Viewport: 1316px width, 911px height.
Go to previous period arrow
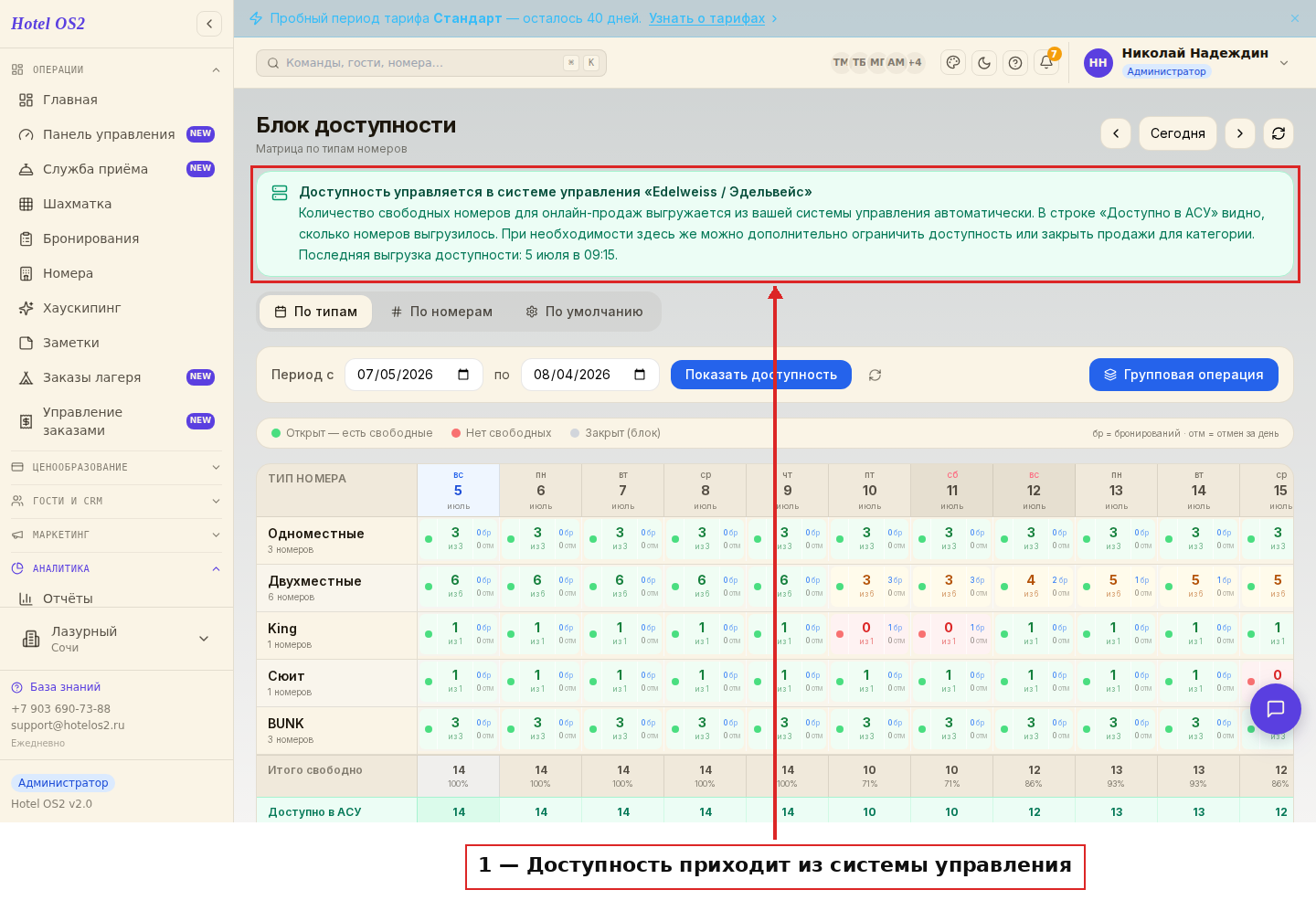[1116, 133]
